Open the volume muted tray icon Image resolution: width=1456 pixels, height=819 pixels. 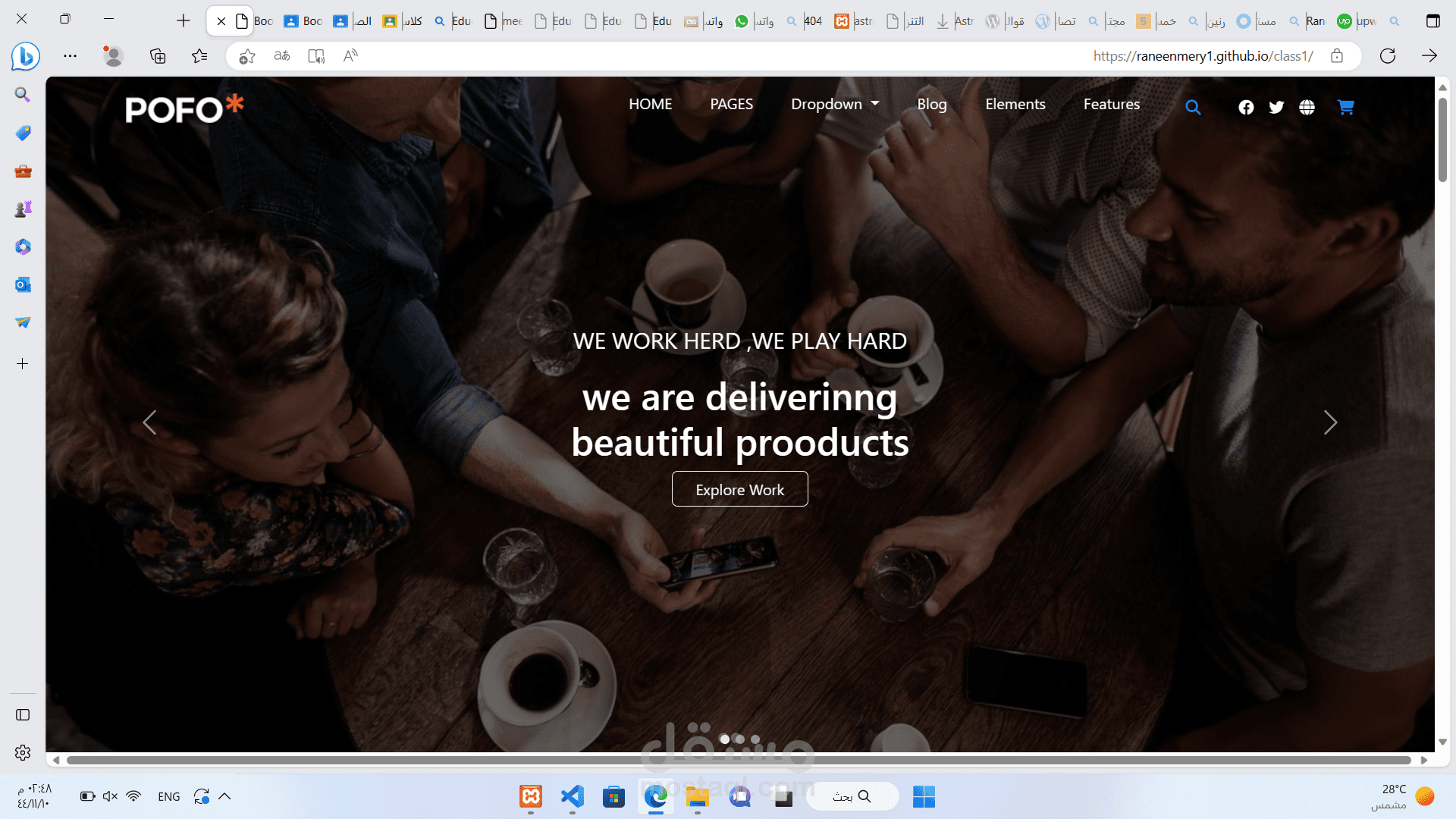(110, 796)
